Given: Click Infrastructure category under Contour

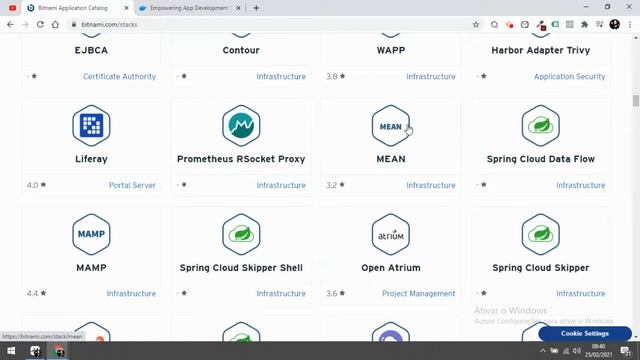Looking at the screenshot, I should pyautogui.click(x=281, y=77).
